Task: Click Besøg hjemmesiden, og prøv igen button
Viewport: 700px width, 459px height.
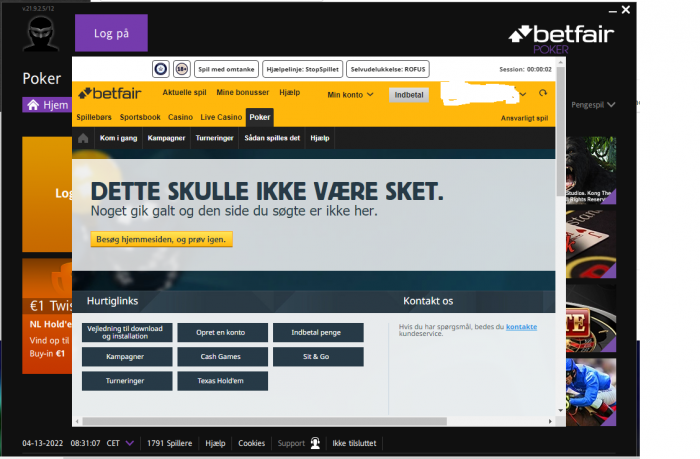Action: click(x=162, y=239)
